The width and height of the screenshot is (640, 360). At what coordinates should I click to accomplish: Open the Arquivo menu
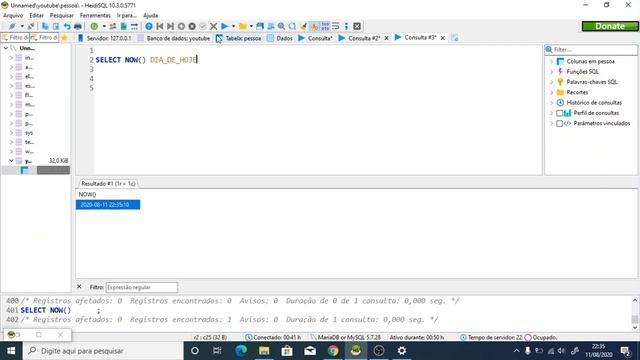(13, 16)
